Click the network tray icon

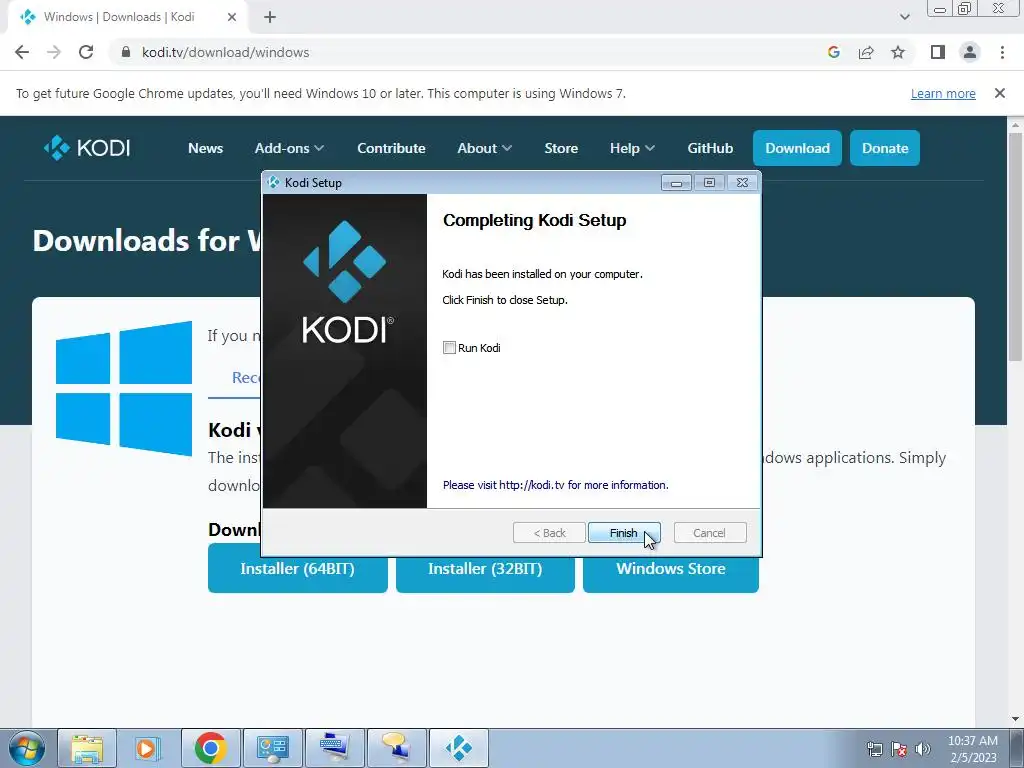[874, 749]
